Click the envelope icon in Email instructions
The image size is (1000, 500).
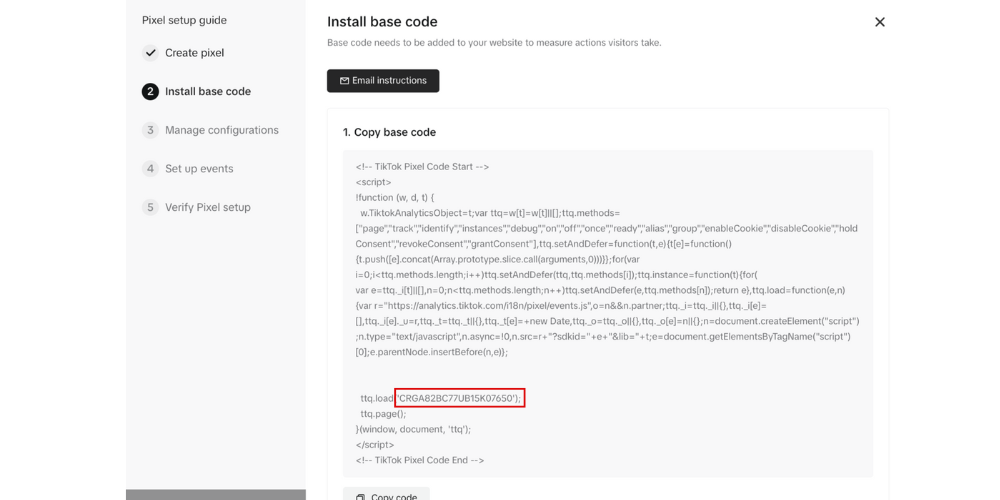tap(344, 81)
